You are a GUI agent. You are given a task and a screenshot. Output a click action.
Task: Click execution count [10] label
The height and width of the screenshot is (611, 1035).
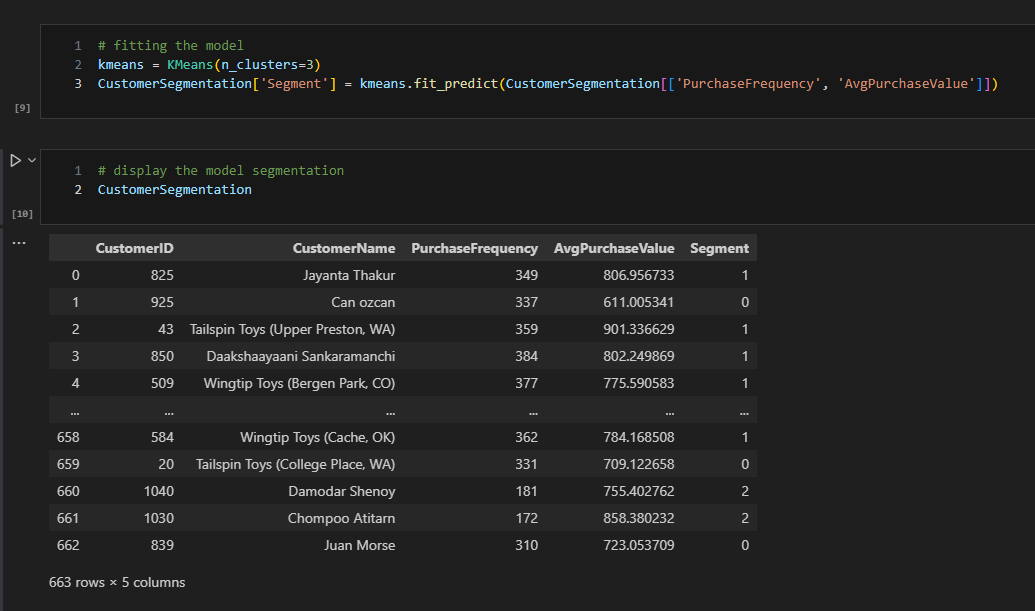22,214
